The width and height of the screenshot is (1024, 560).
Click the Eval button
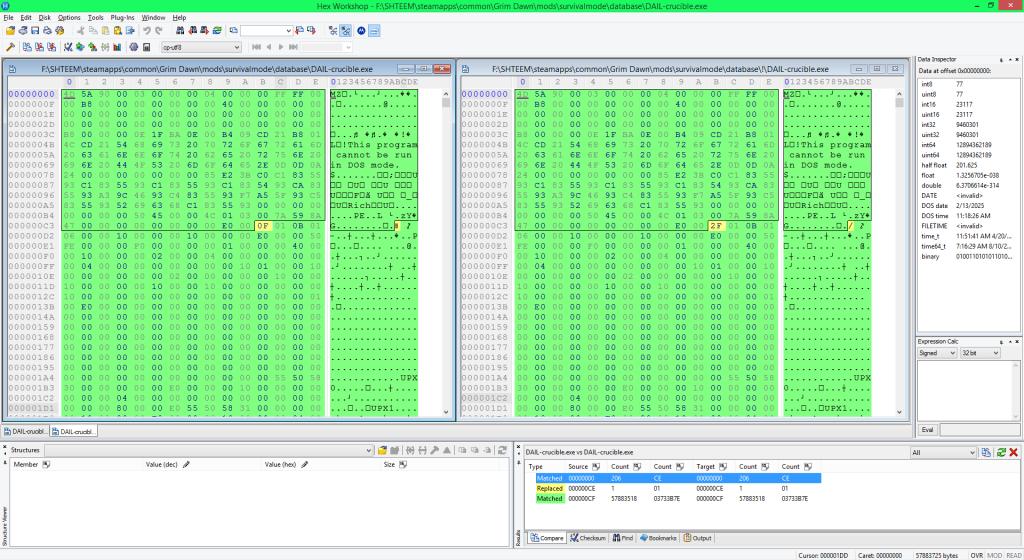[927, 430]
